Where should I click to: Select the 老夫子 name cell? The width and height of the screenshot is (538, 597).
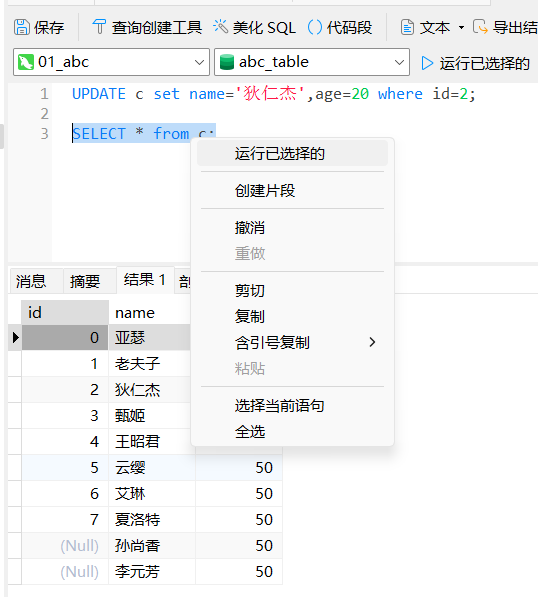tap(149, 364)
